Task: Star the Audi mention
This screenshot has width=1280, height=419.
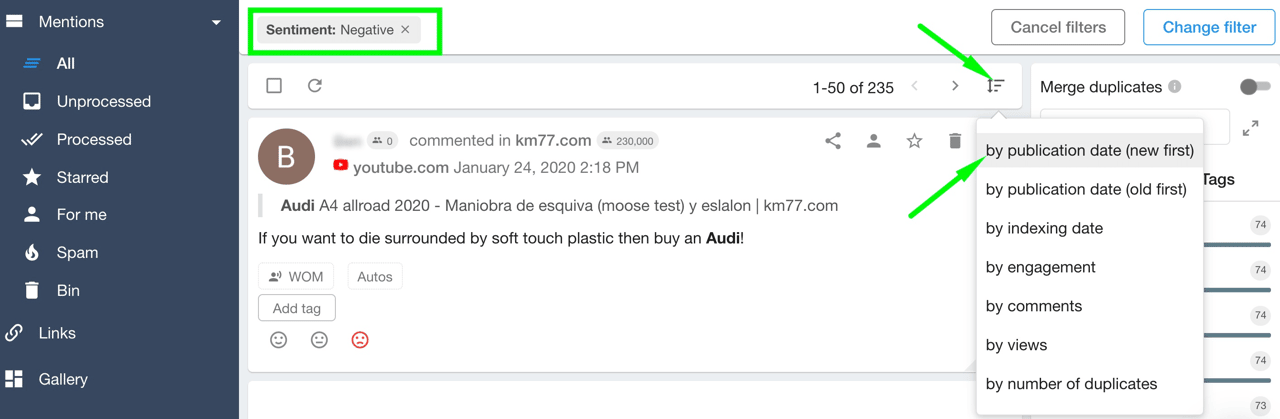Action: click(914, 141)
